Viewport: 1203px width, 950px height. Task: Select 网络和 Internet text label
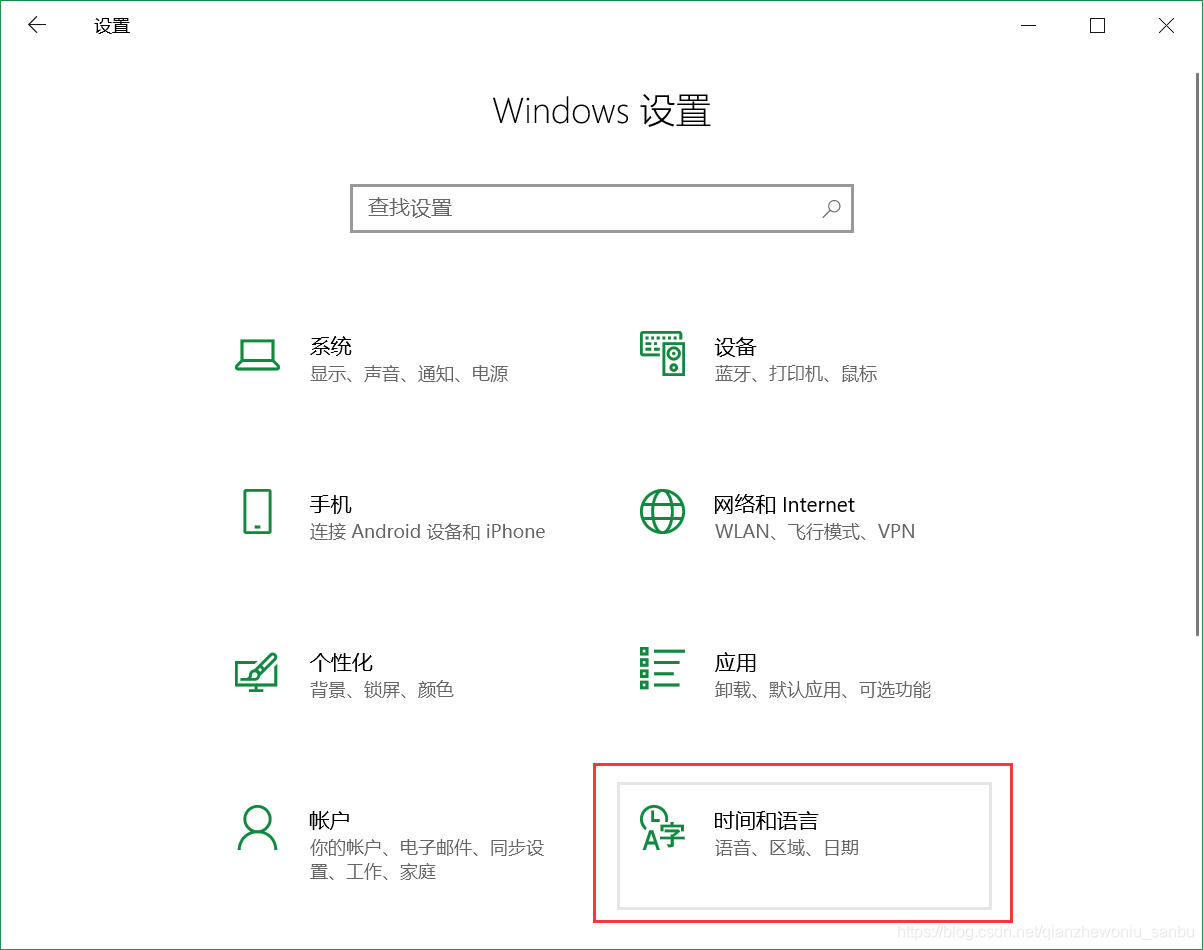tap(785, 504)
